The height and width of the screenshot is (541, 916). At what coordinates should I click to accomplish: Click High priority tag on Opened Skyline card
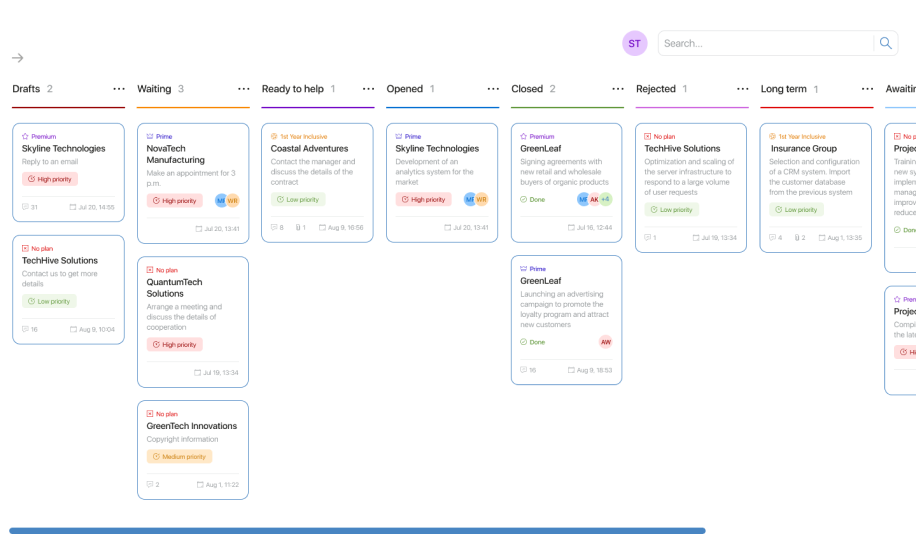(424, 199)
